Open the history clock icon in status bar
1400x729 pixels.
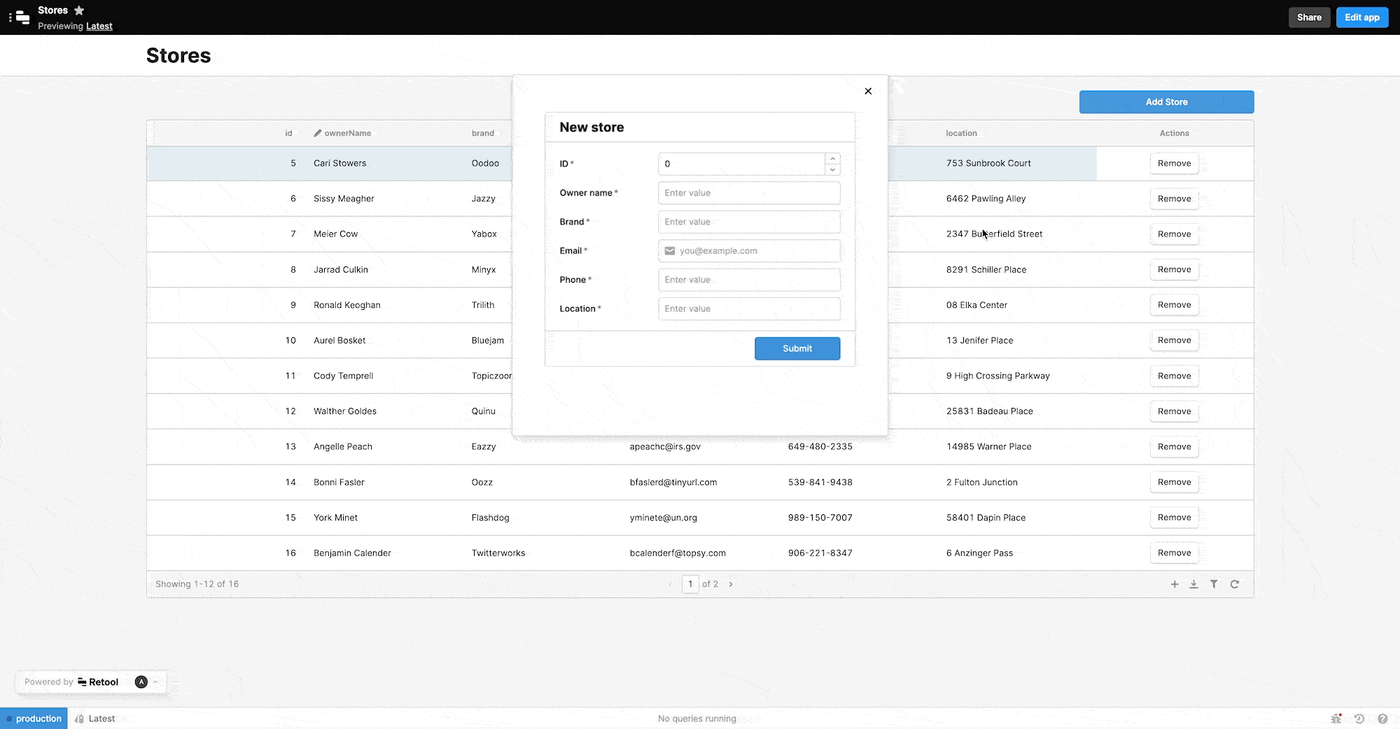click(1359, 718)
